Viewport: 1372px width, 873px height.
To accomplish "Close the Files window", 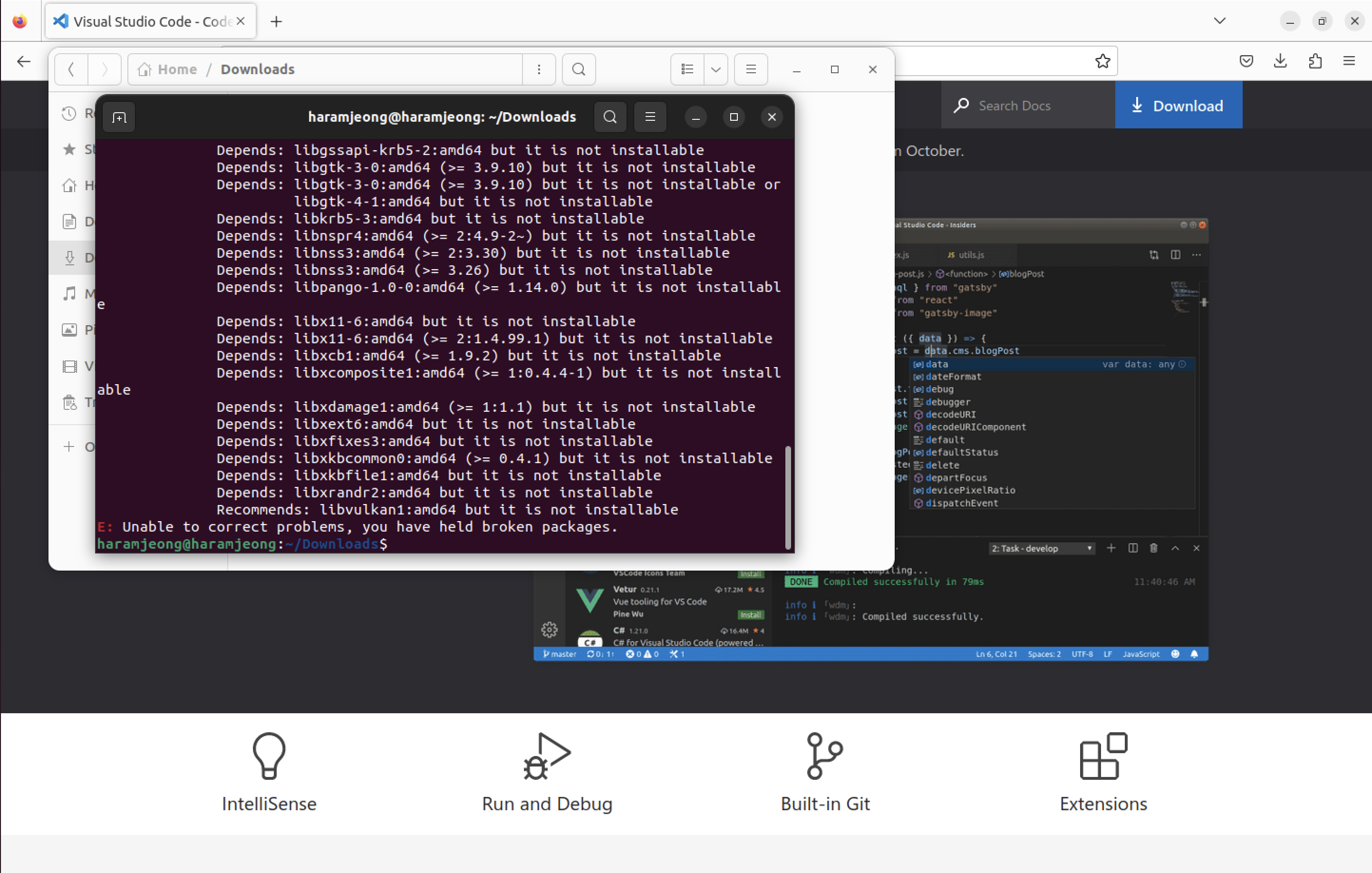I will click(x=872, y=69).
